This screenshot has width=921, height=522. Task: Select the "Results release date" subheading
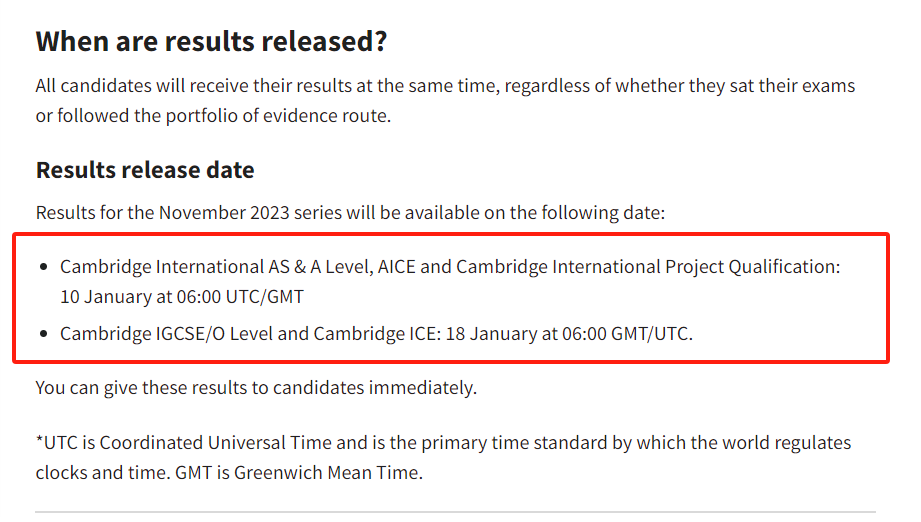click(x=145, y=170)
